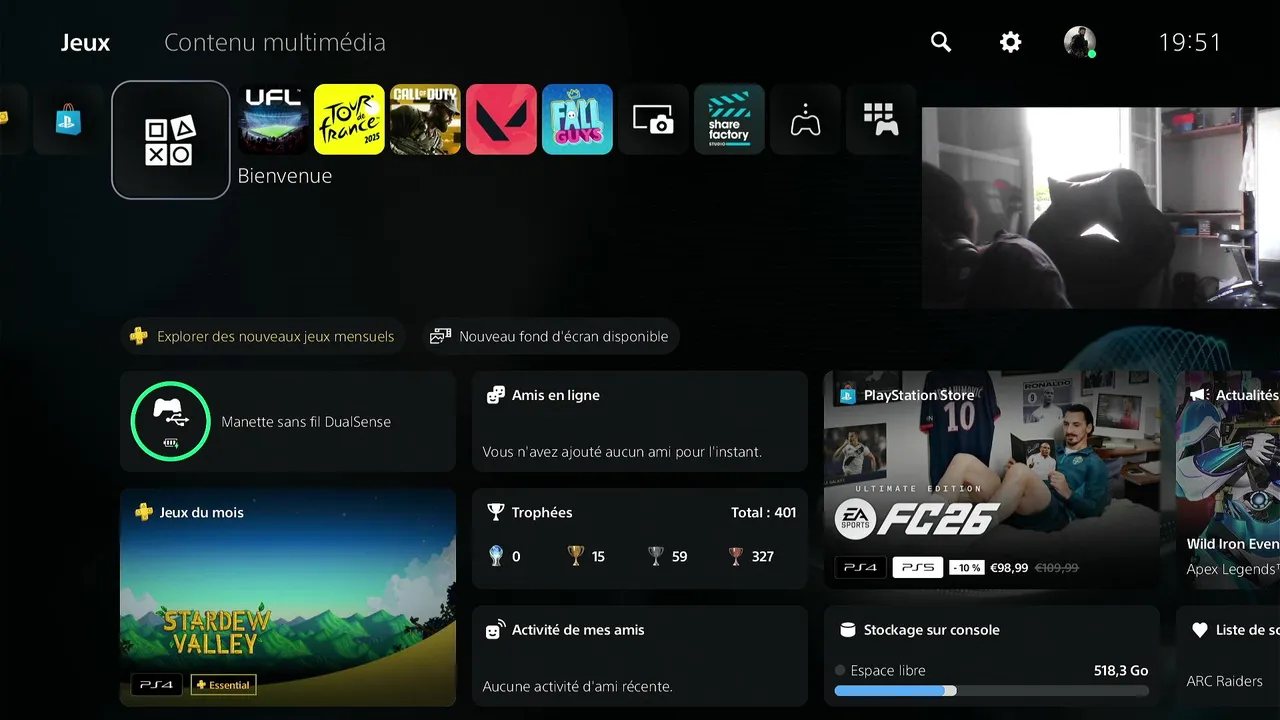Click the Espace libre storage progress bar
Image resolution: width=1280 pixels, height=720 pixels.
992,690
